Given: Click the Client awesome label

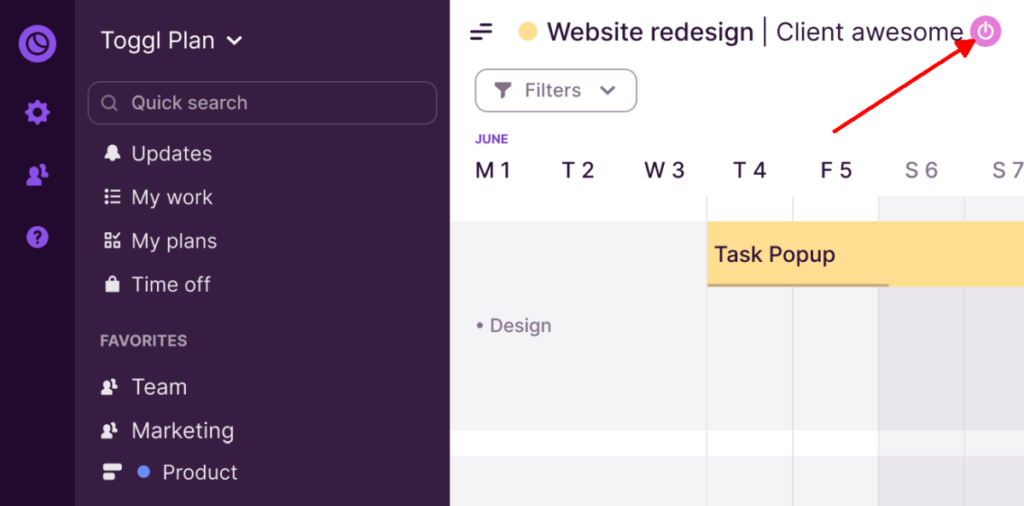Looking at the screenshot, I should pos(869,31).
